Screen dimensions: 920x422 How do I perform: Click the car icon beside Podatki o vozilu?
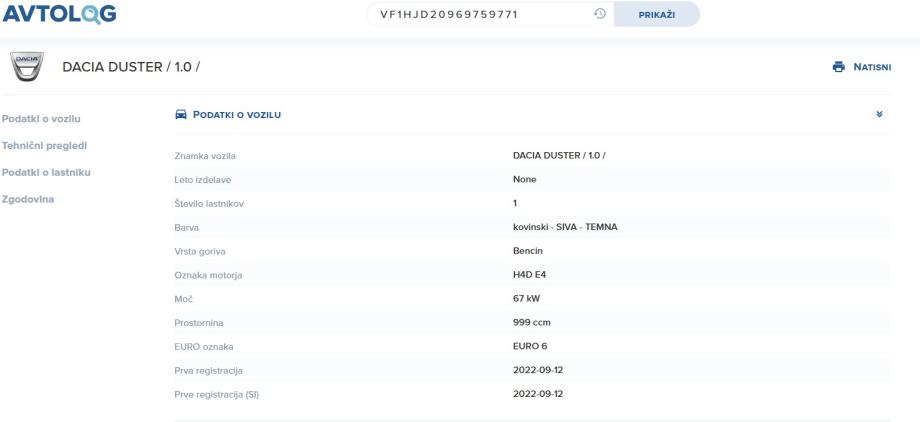click(181, 114)
